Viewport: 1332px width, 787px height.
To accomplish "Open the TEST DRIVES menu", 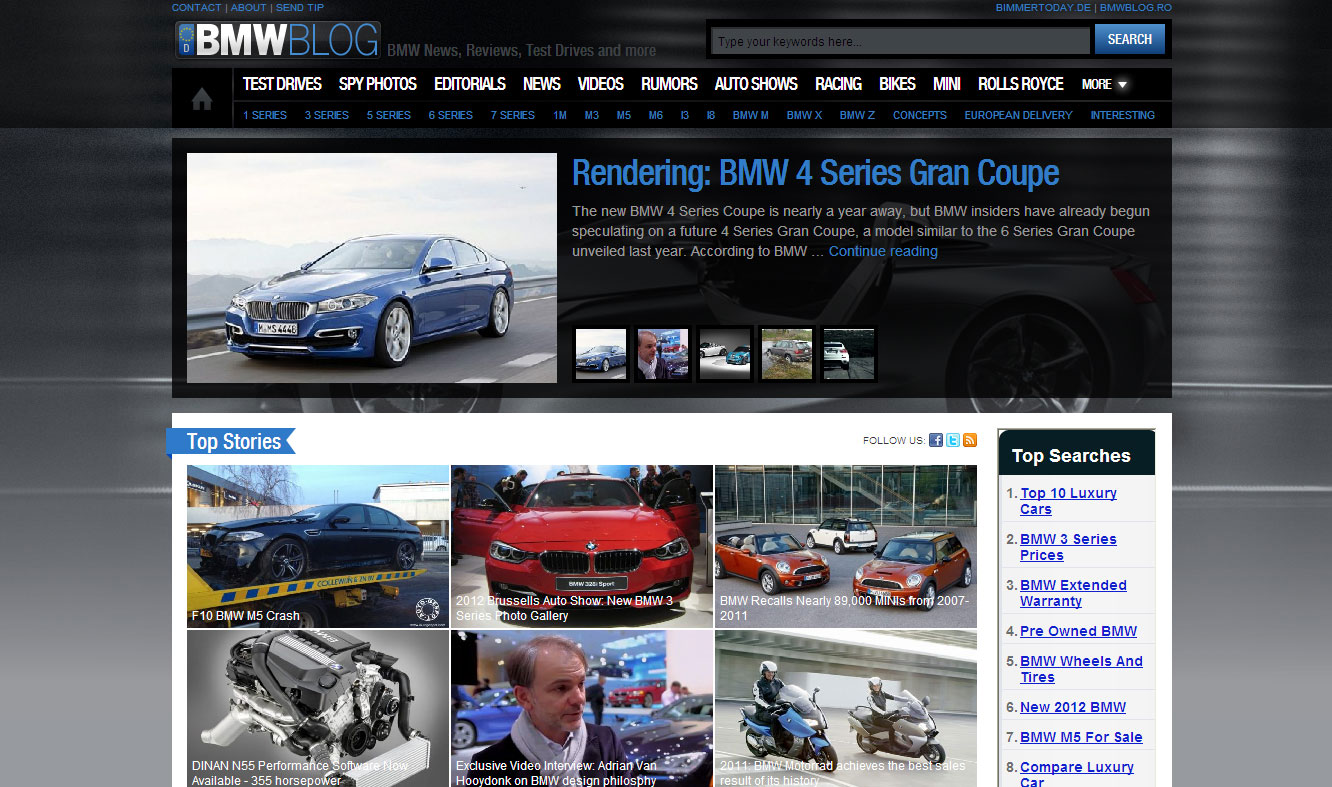I will [x=282, y=84].
